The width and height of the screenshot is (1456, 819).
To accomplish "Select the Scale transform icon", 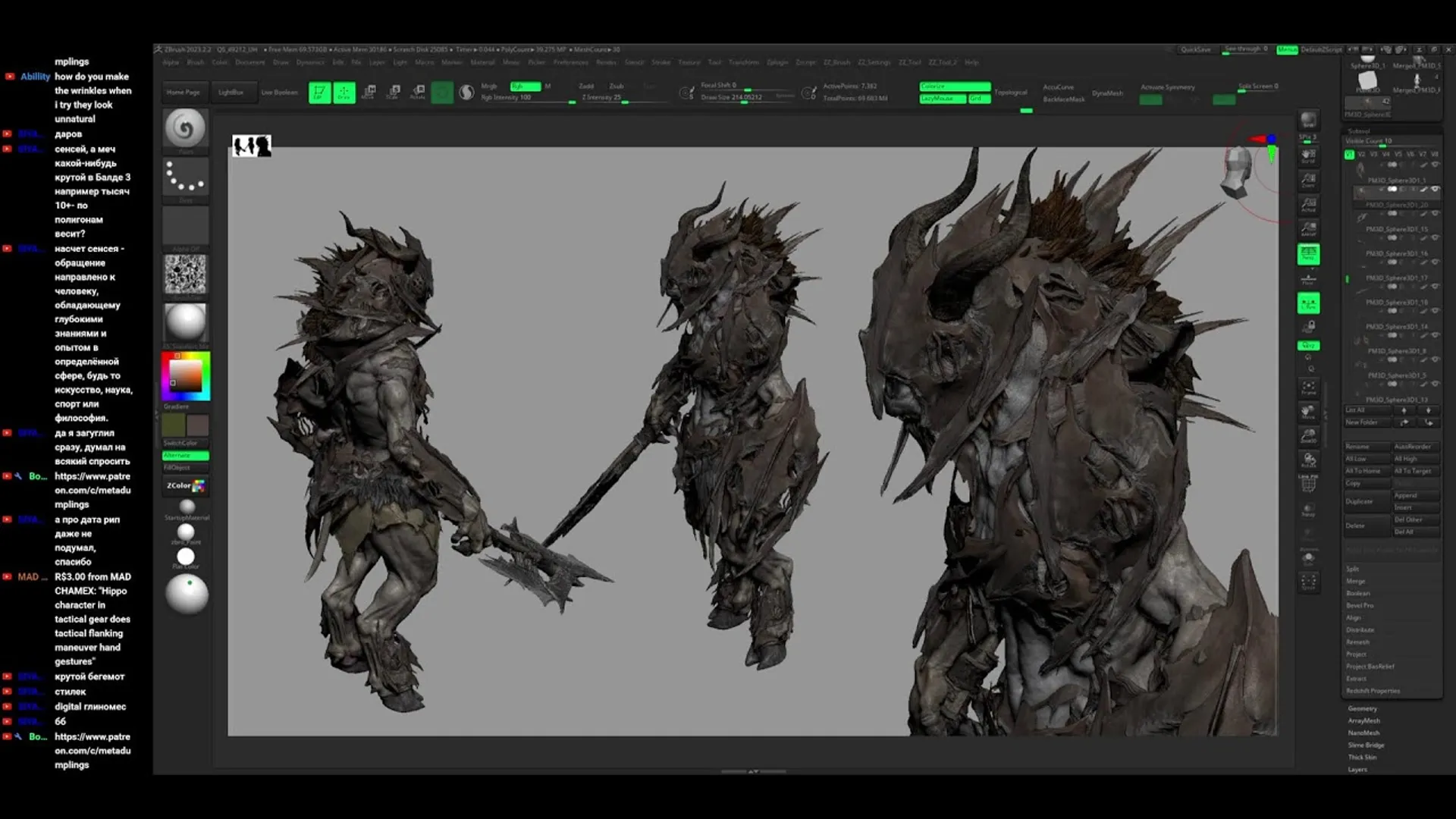I will point(394,93).
